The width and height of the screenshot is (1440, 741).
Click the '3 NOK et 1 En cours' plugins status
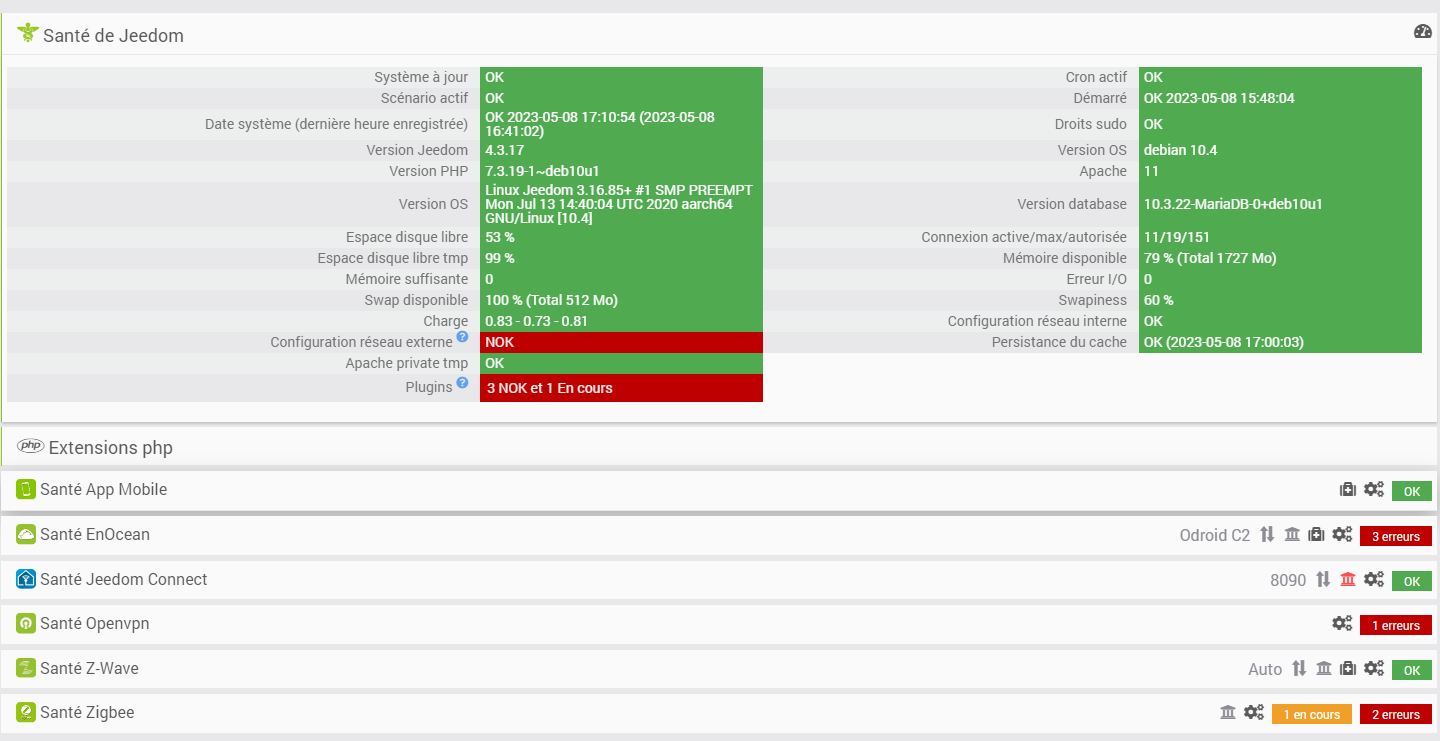[x=621, y=388]
